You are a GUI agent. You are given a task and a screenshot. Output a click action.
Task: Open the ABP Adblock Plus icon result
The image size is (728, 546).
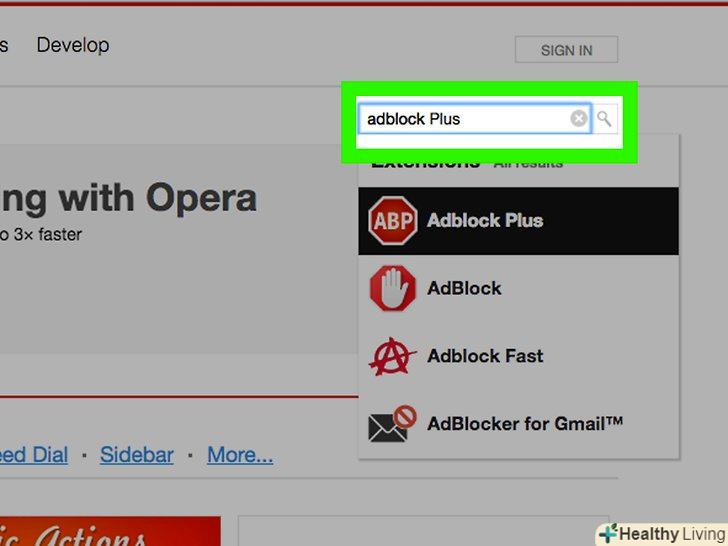pos(393,221)
